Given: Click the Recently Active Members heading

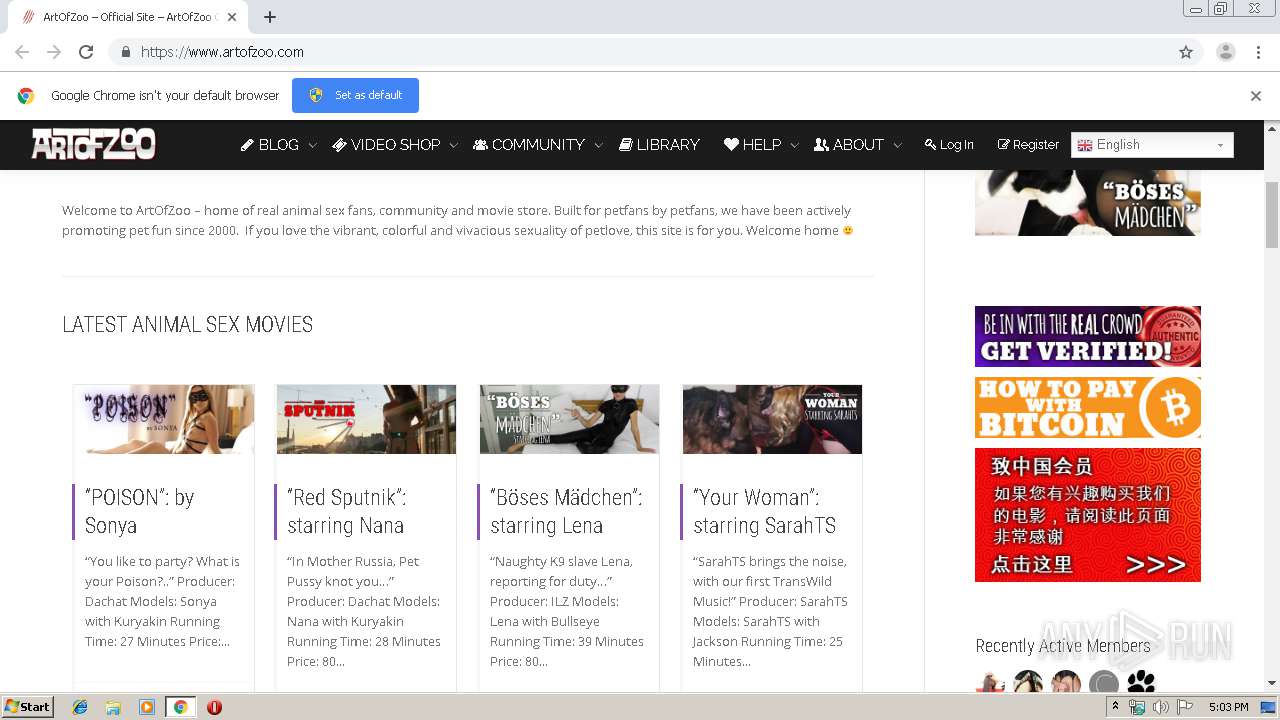Looking at the screenshot, I should 1063,646.
